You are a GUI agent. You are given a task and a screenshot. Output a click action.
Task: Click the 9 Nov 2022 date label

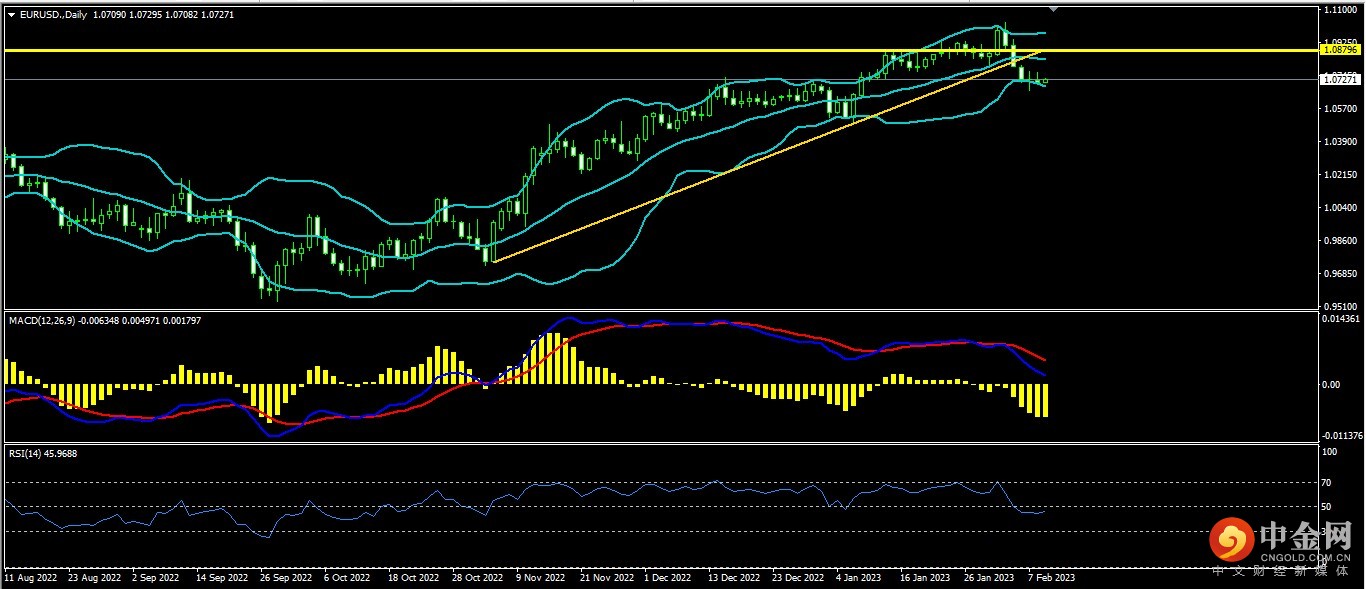coord(538,578)
